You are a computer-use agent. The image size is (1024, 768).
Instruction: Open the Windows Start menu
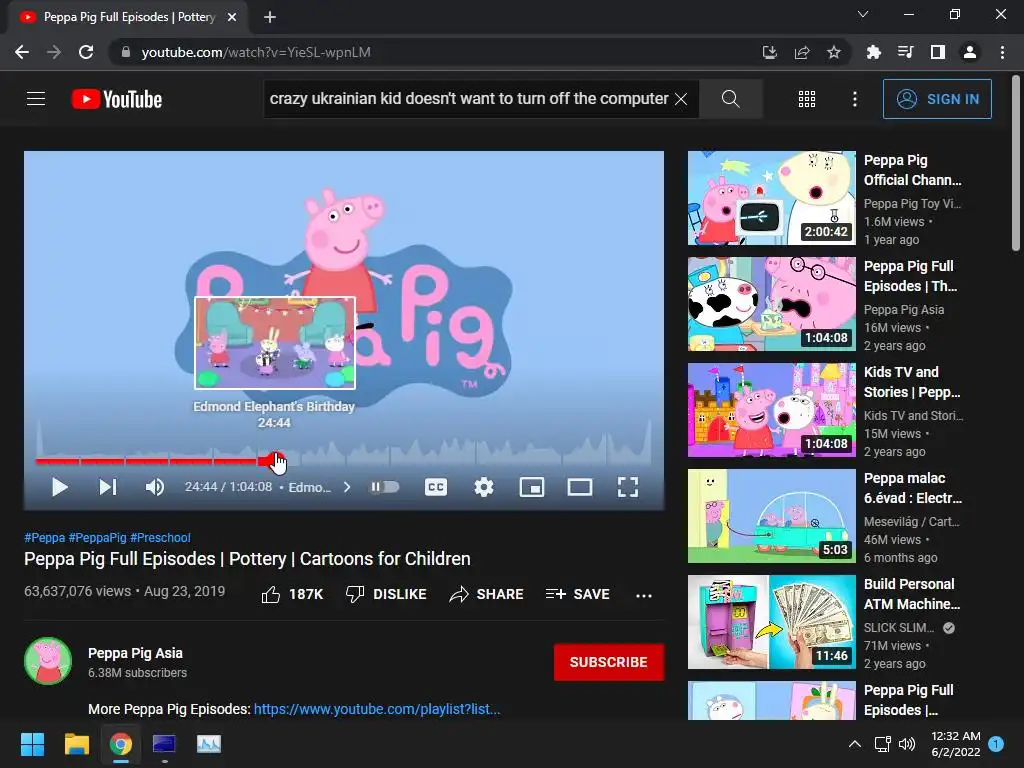point(32,744)
